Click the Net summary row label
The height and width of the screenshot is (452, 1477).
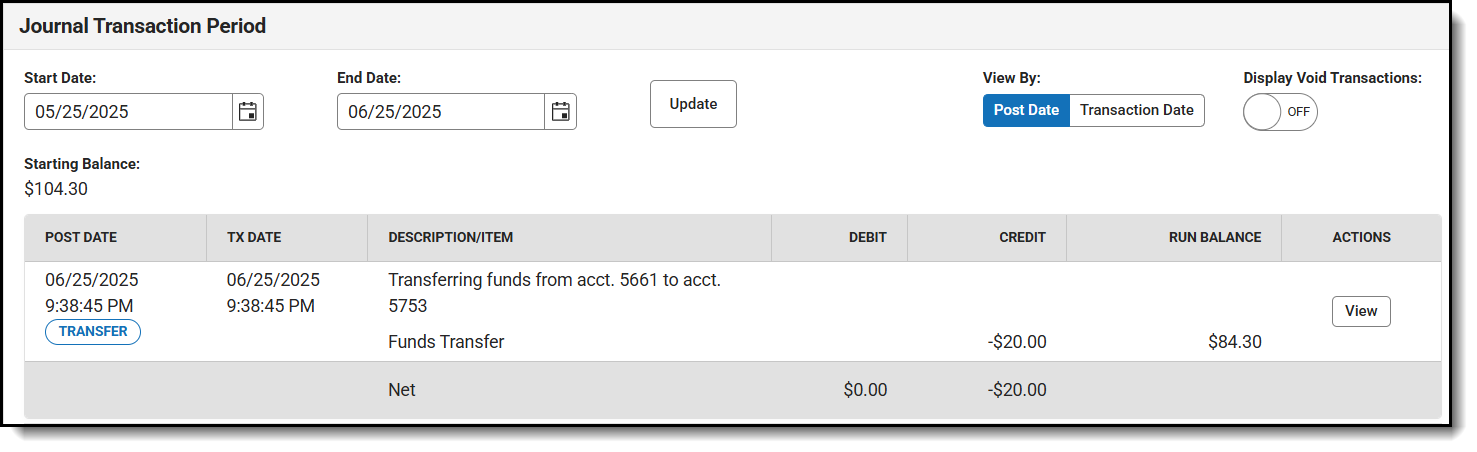402,390
